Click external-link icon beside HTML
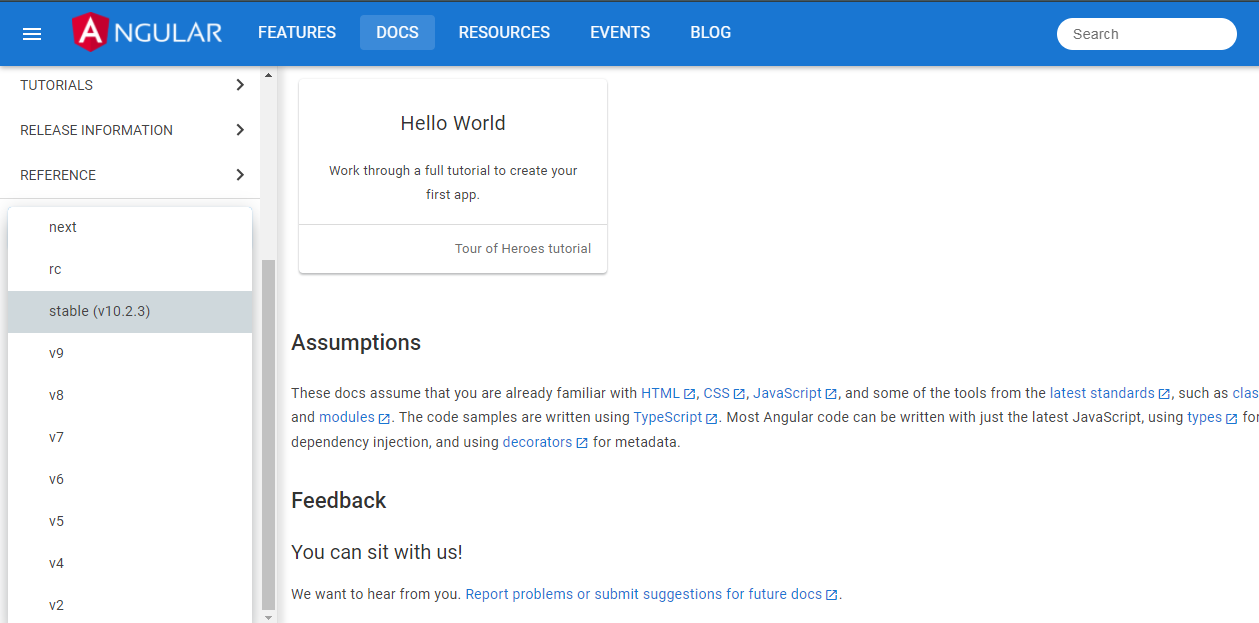1259x623 pixels. (x=689, y=394)
